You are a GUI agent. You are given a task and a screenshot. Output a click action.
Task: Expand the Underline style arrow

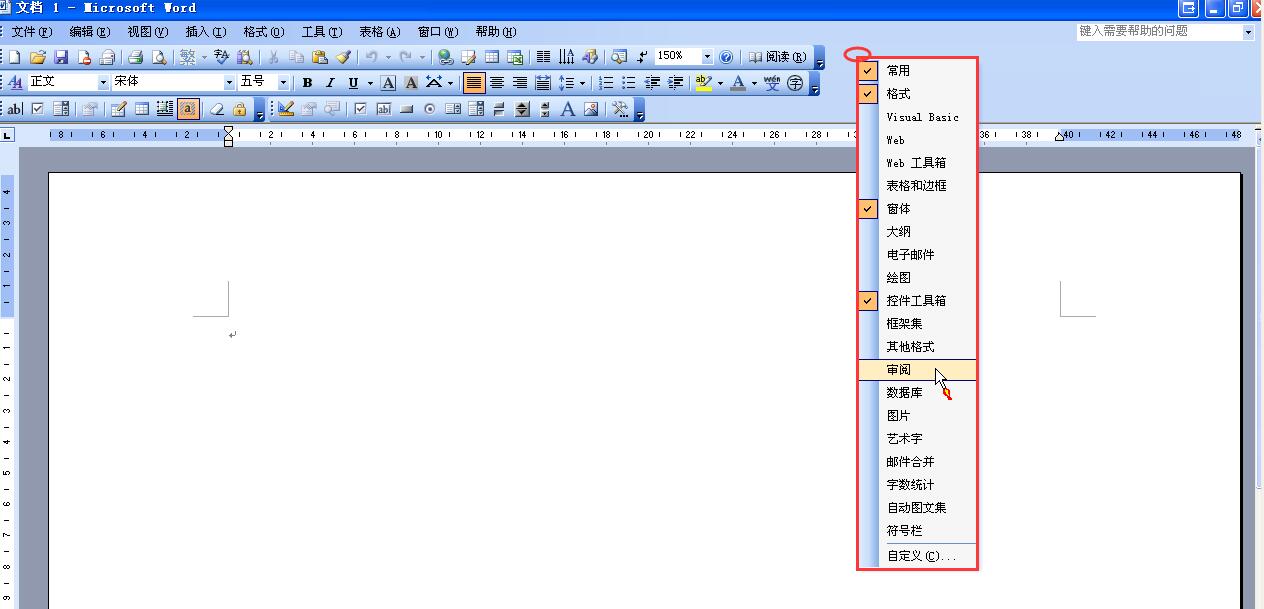pos(370,83)
